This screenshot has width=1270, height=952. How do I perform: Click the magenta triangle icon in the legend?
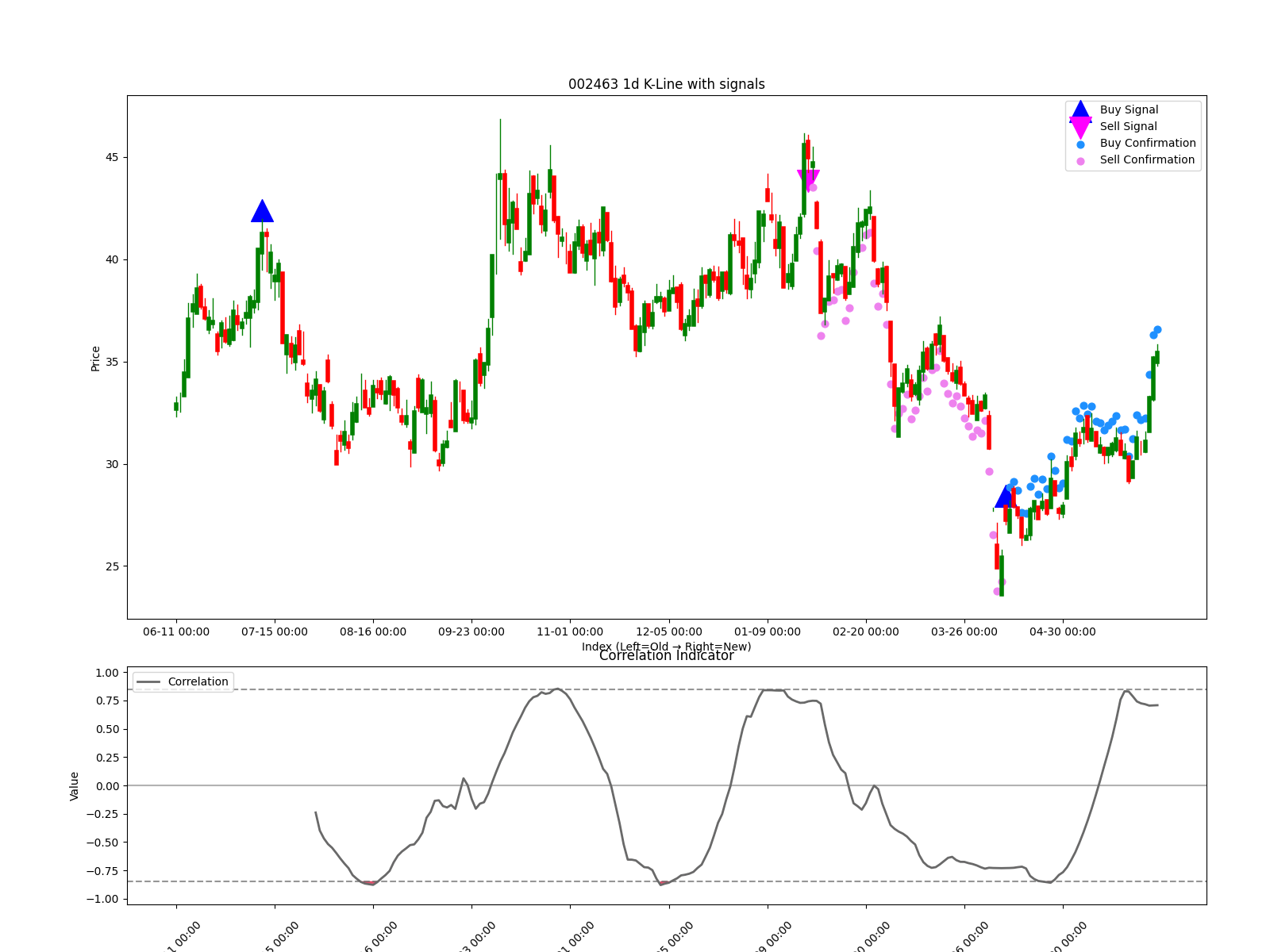[x=1080, y=127]
